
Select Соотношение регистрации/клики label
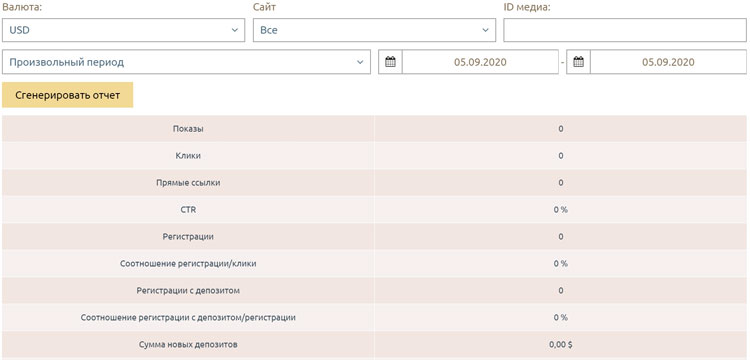(x=188, y=263)
